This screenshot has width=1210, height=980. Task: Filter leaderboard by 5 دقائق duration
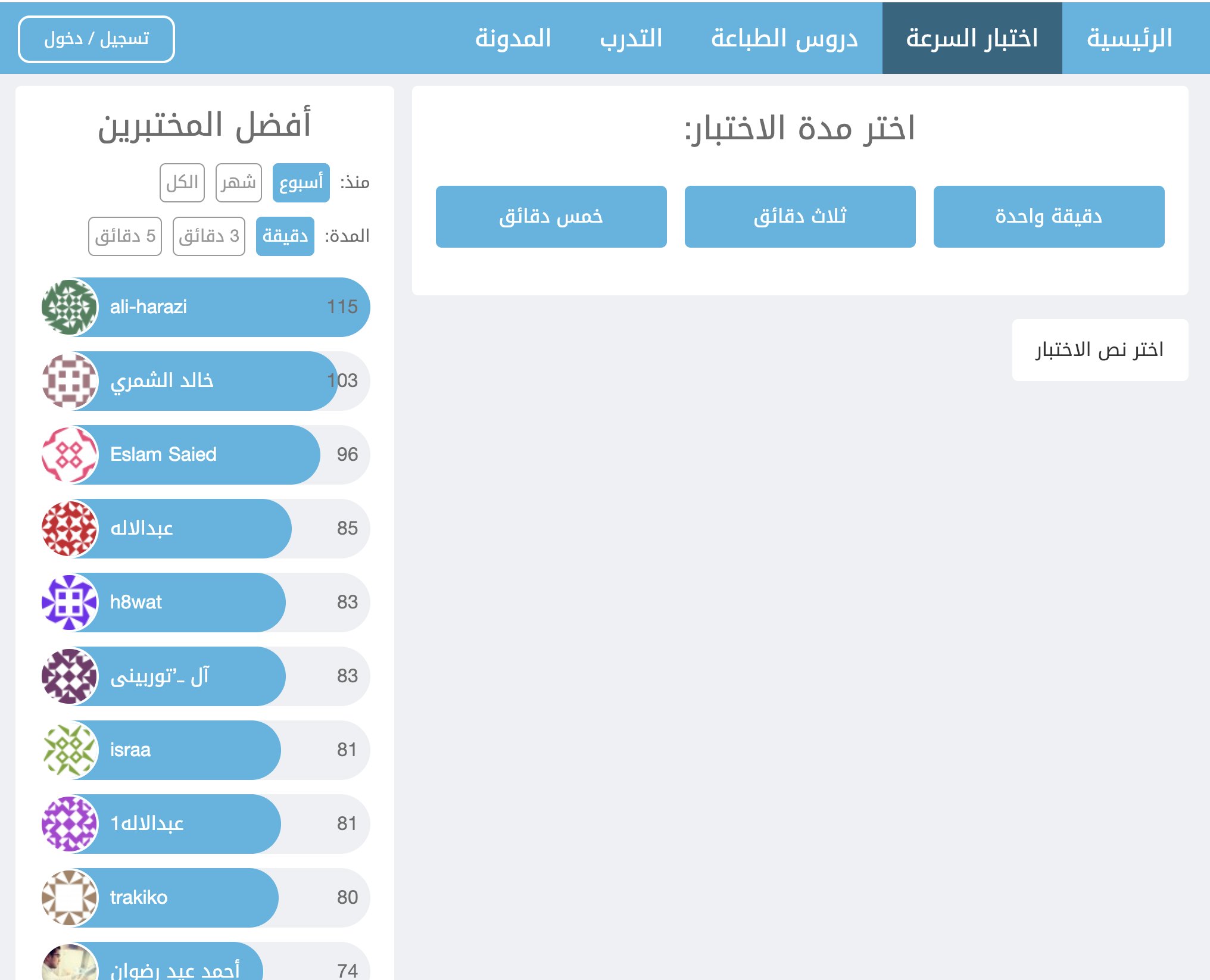pos(125,236)
